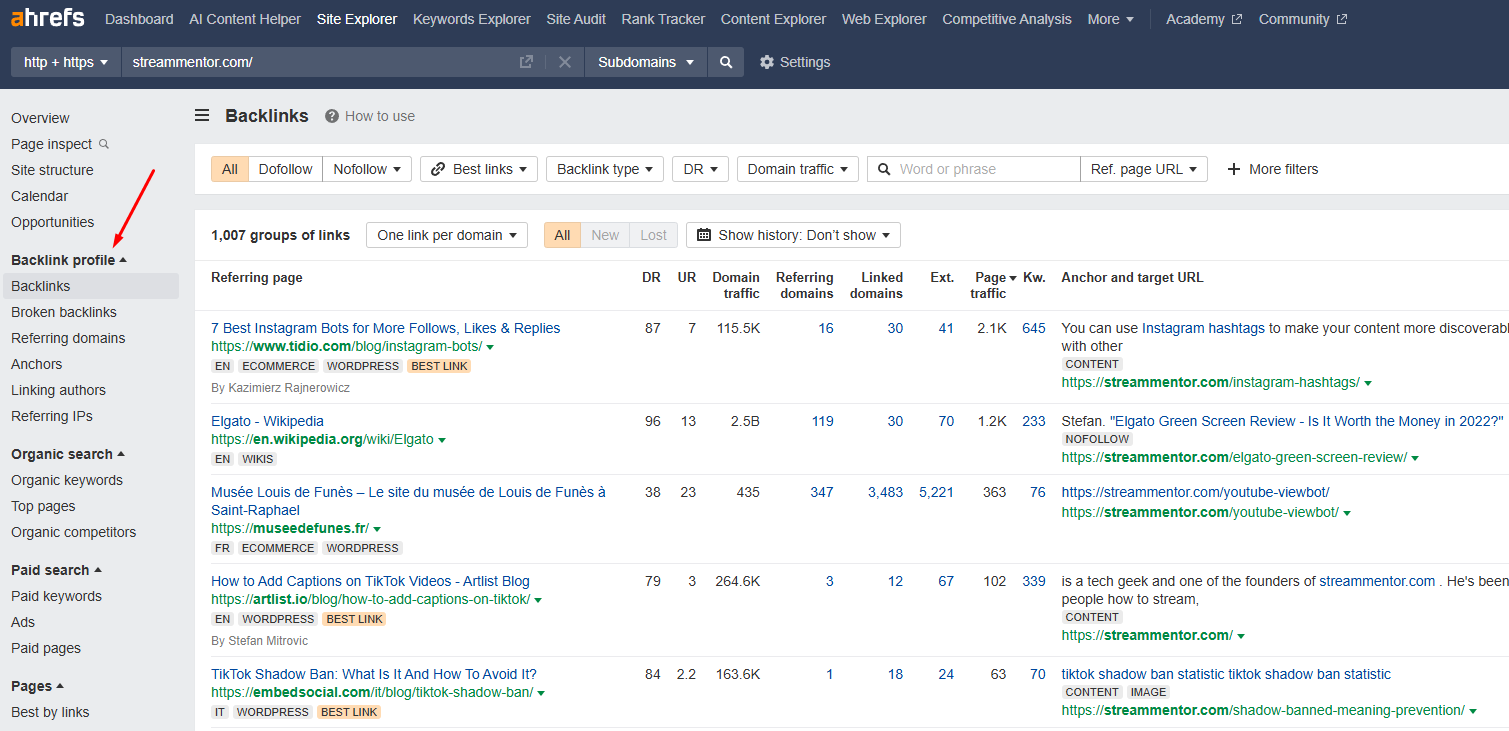Open AI Content Helper
Screen dimensions: 1509x731
(245, 19)
